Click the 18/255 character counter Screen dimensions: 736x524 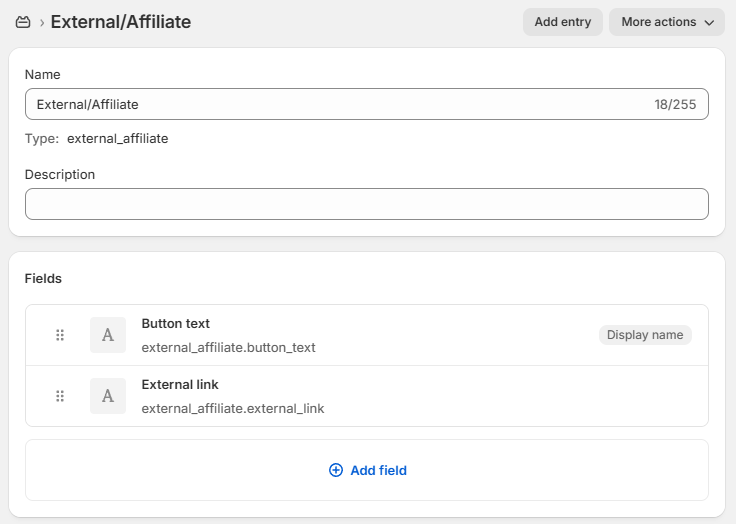pos(675,104)
